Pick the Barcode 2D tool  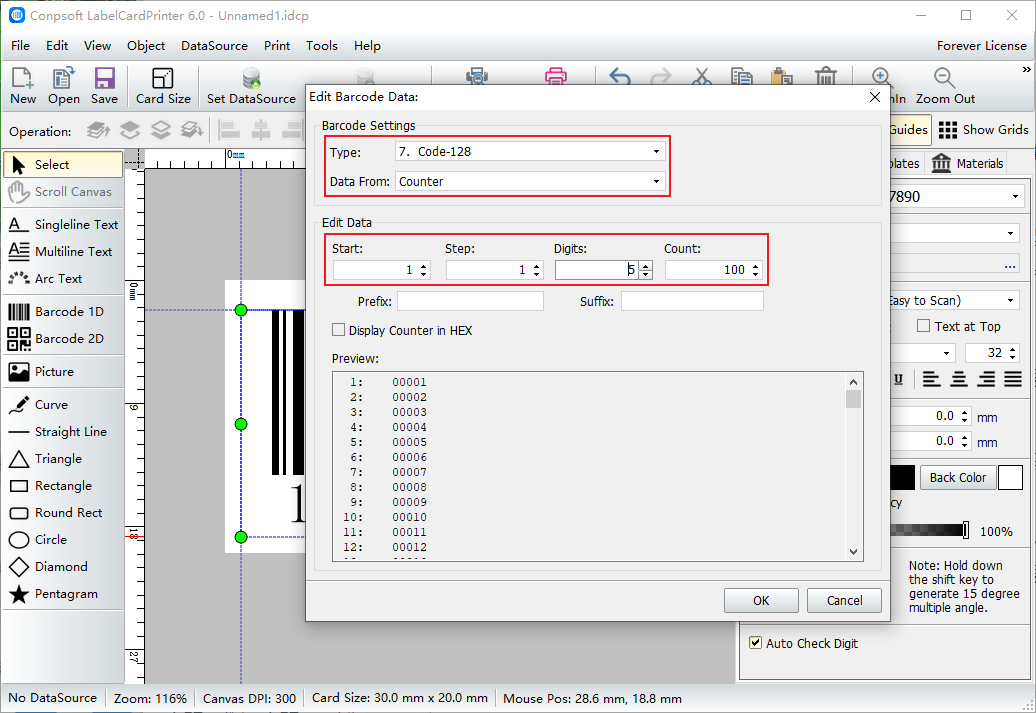click(x=63, y=338)
